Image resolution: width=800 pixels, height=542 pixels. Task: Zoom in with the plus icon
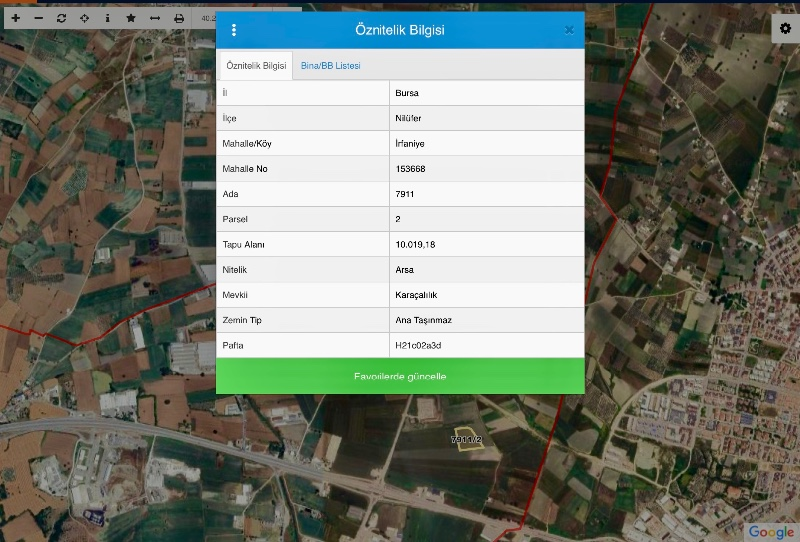[15, 18]
